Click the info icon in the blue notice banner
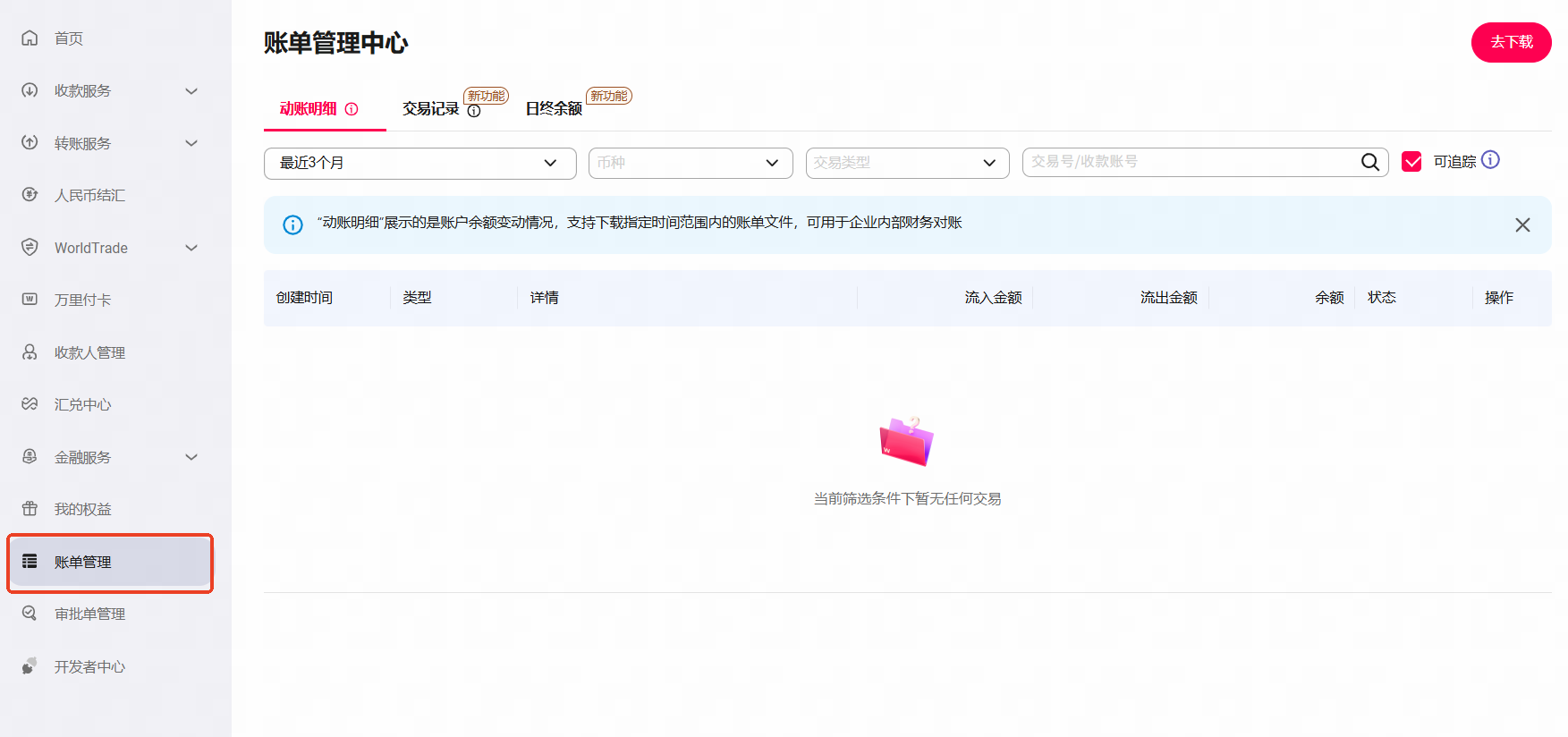Viewport: 1568px width, 737px height. click(292, 224)
